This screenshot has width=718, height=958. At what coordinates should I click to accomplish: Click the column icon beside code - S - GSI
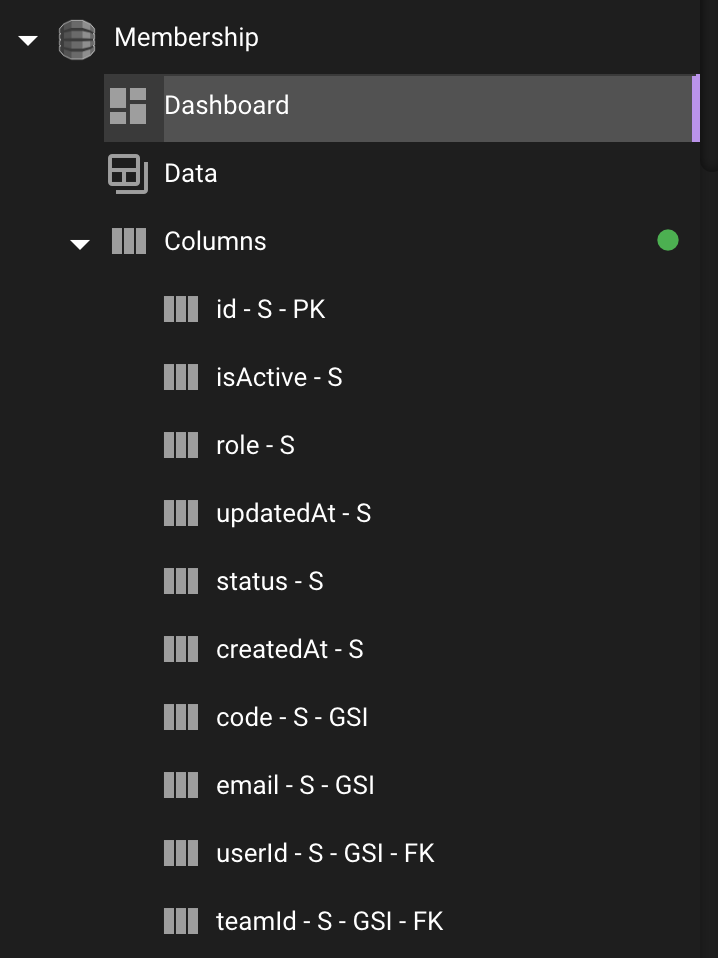181,717
